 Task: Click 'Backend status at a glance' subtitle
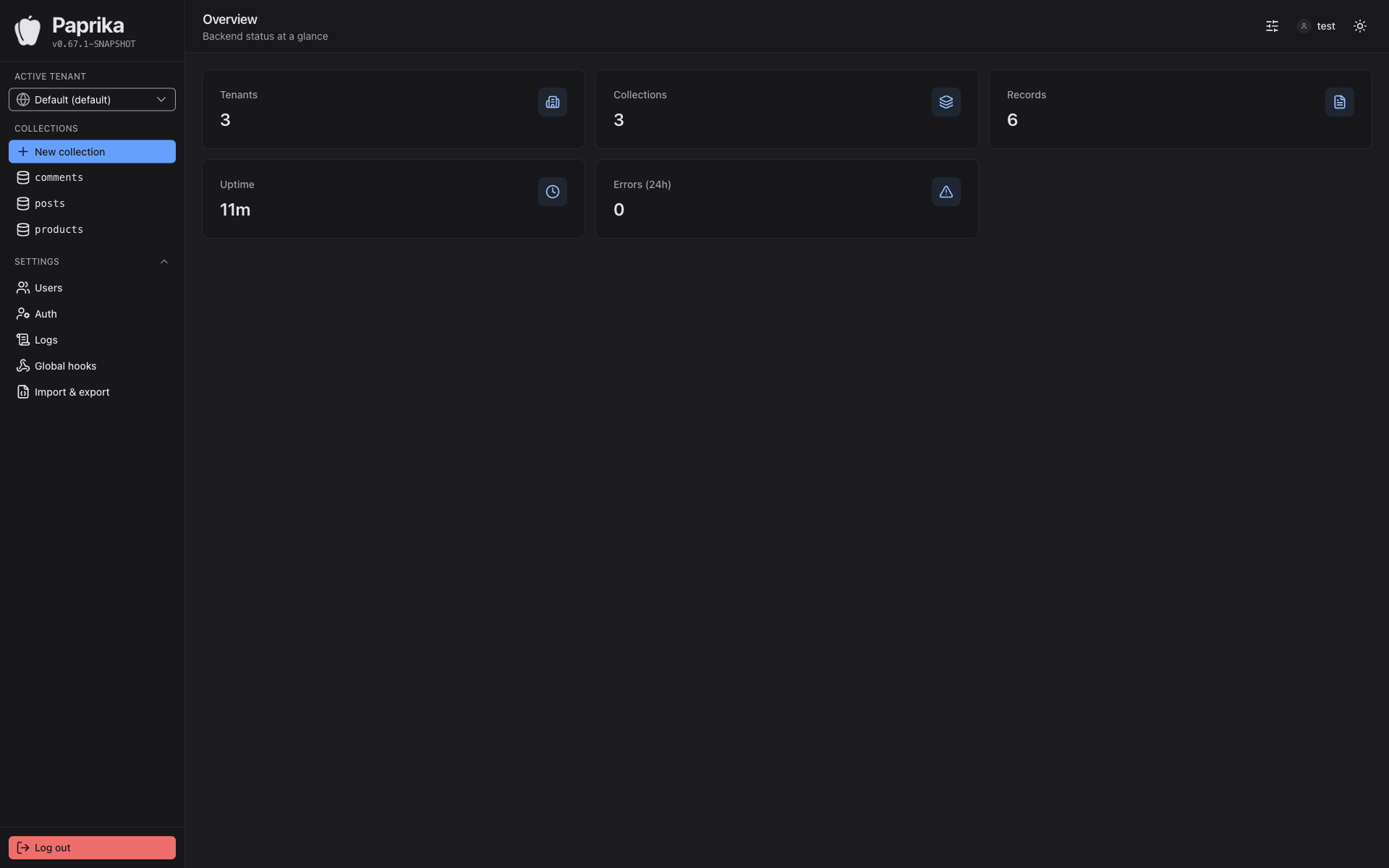coord(266,36)
